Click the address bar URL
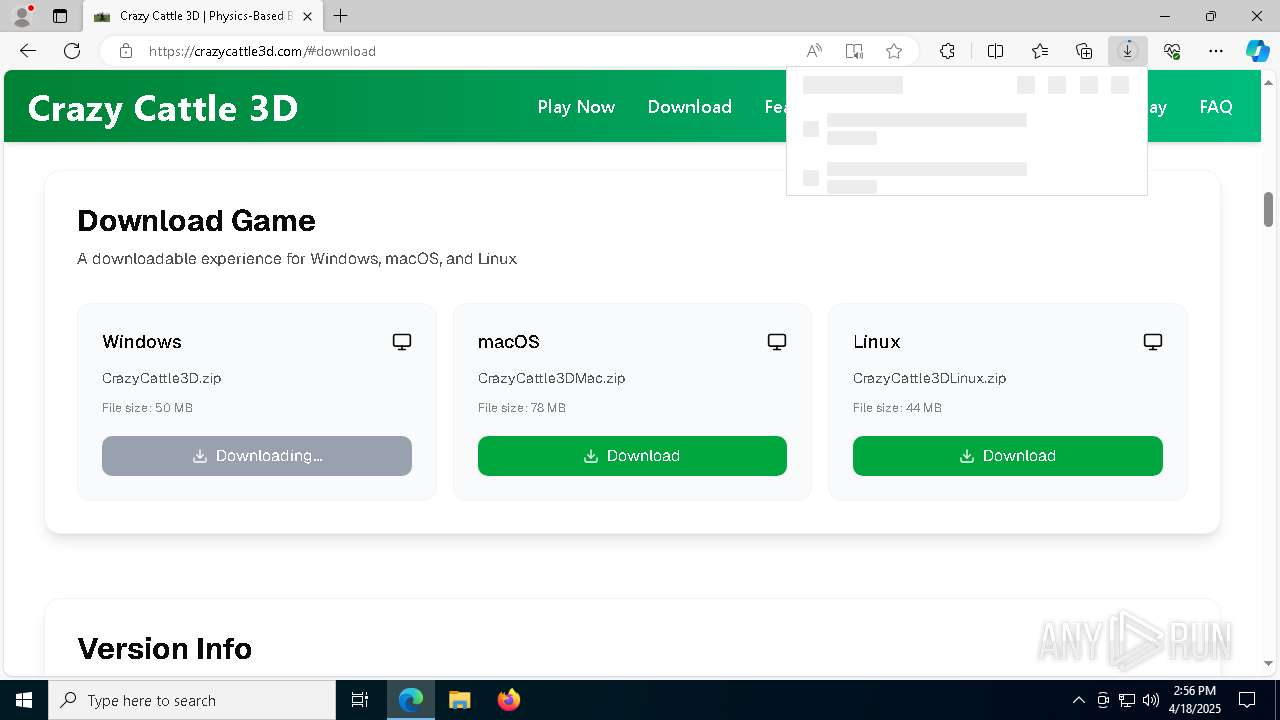Screen dimensions: 1280x720 tap(262, 51)
